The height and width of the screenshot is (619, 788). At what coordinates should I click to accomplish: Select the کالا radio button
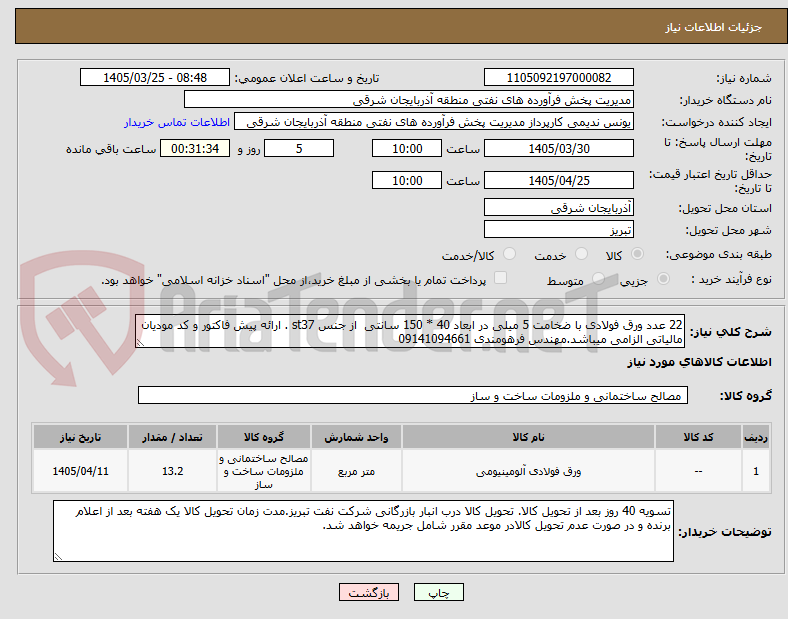point(637,254)
